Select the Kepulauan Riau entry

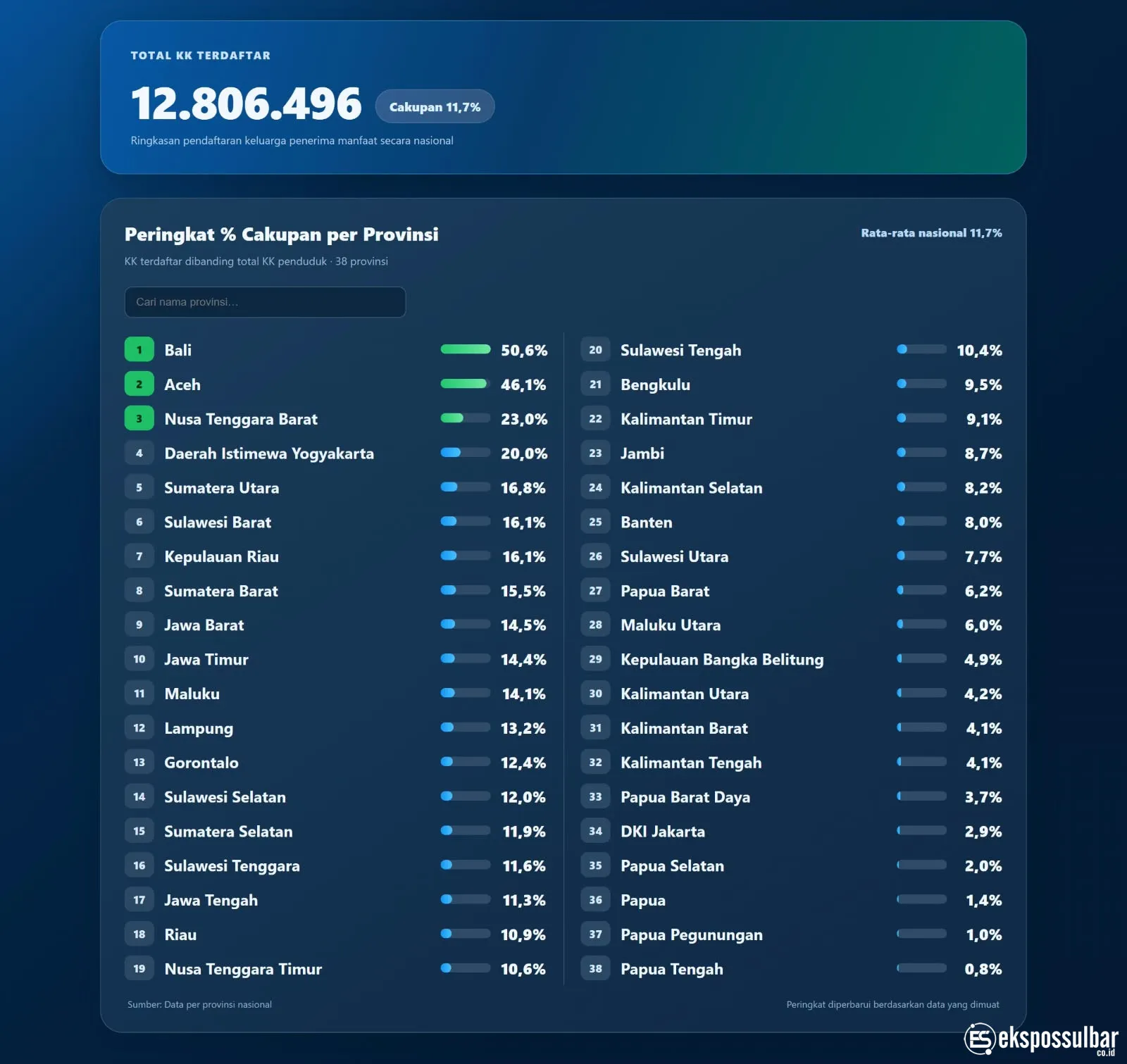(x=221, y=557)
